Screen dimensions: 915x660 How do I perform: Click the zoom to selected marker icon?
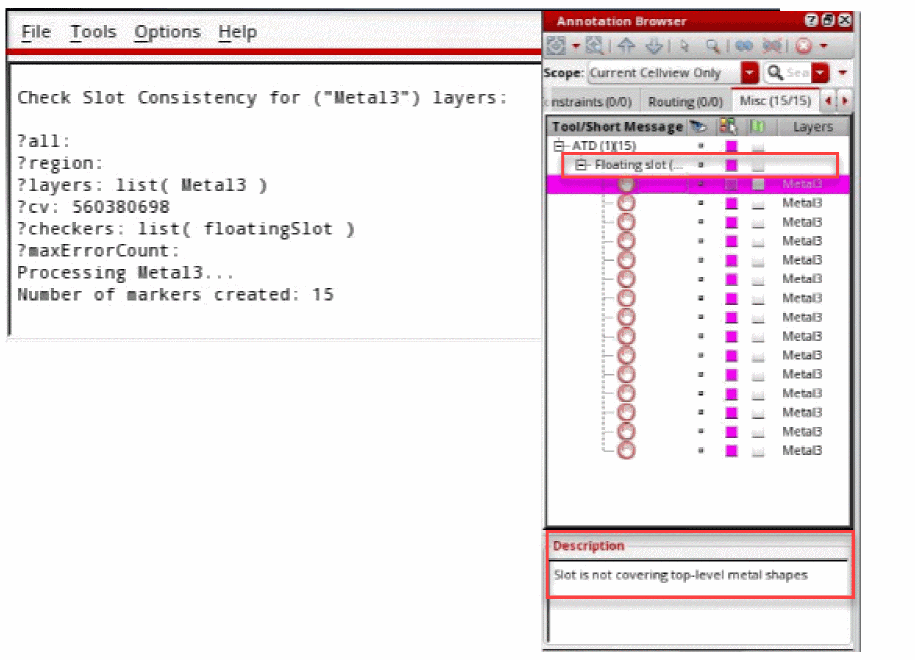[x=594, y=46]
